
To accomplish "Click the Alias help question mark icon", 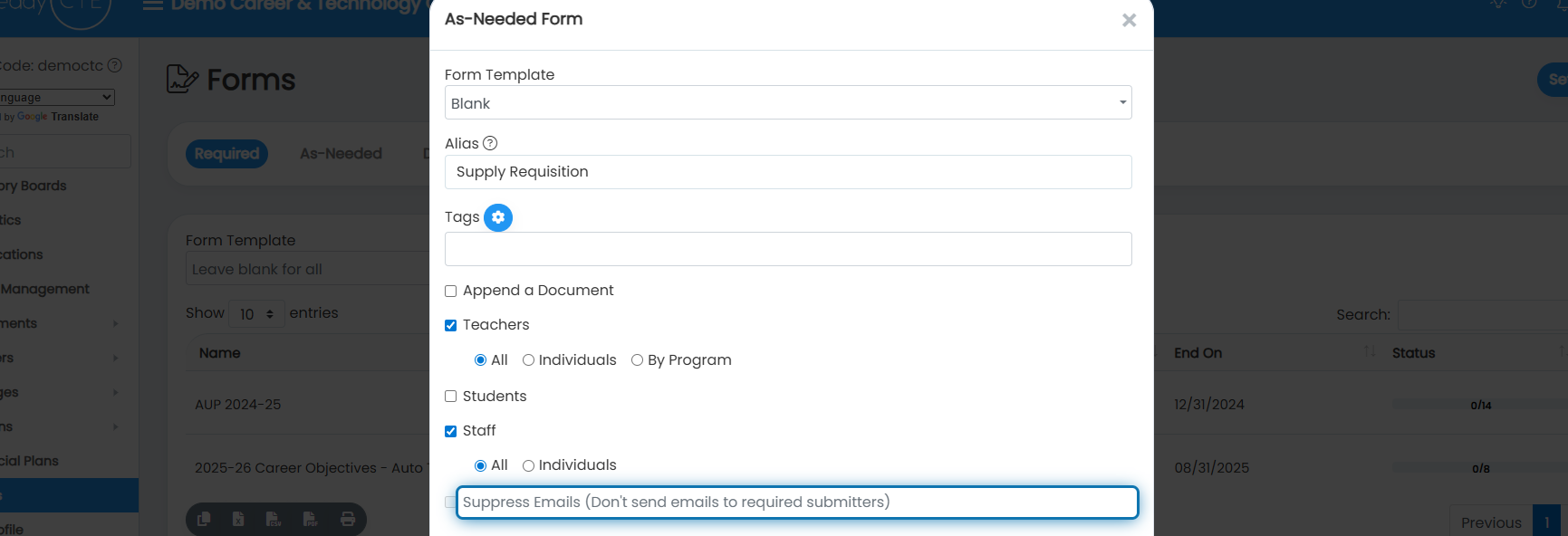I will [x=490, y=143].
